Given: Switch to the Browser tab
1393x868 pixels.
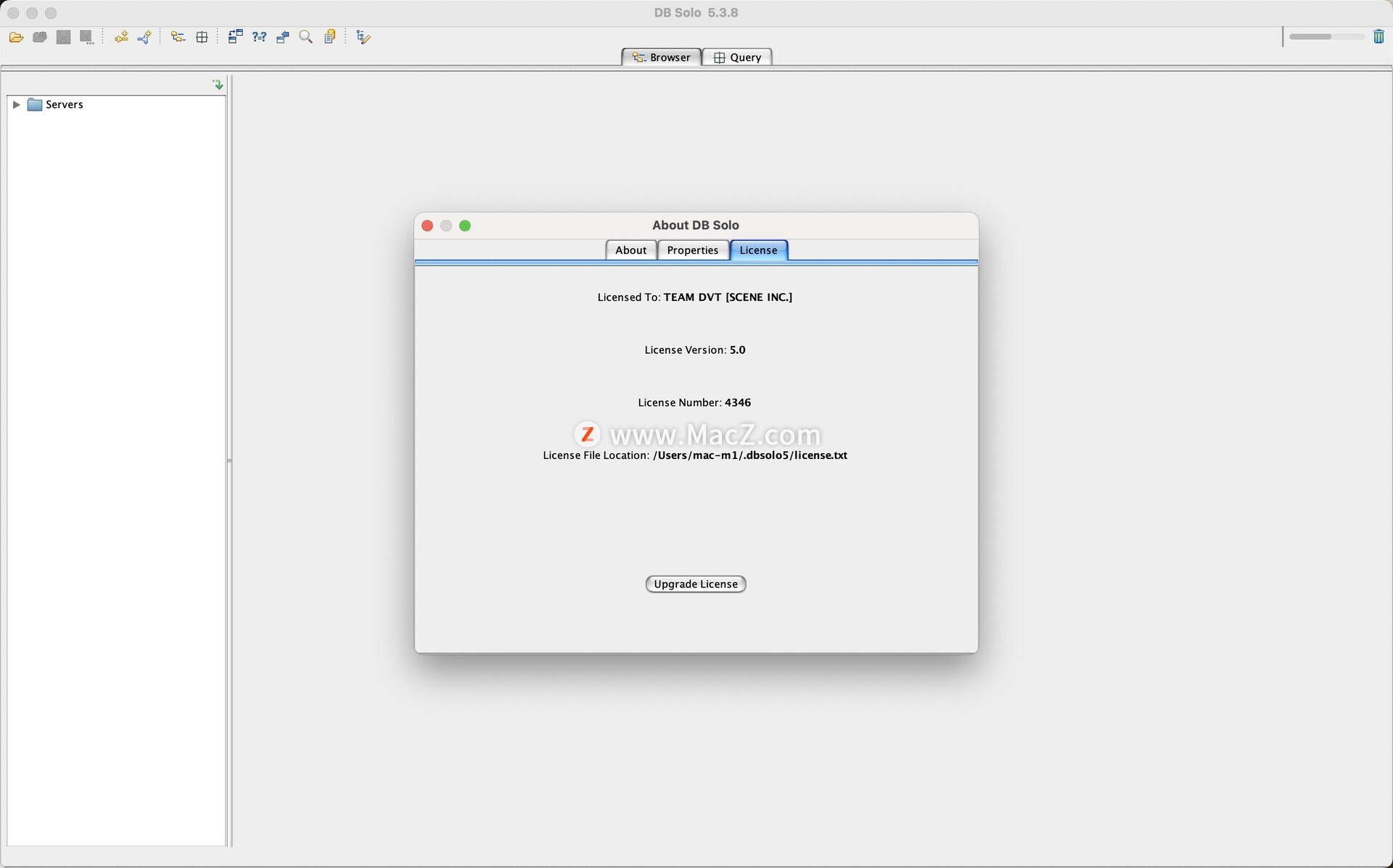Looking at the screenshot, I should pos(661,57).
